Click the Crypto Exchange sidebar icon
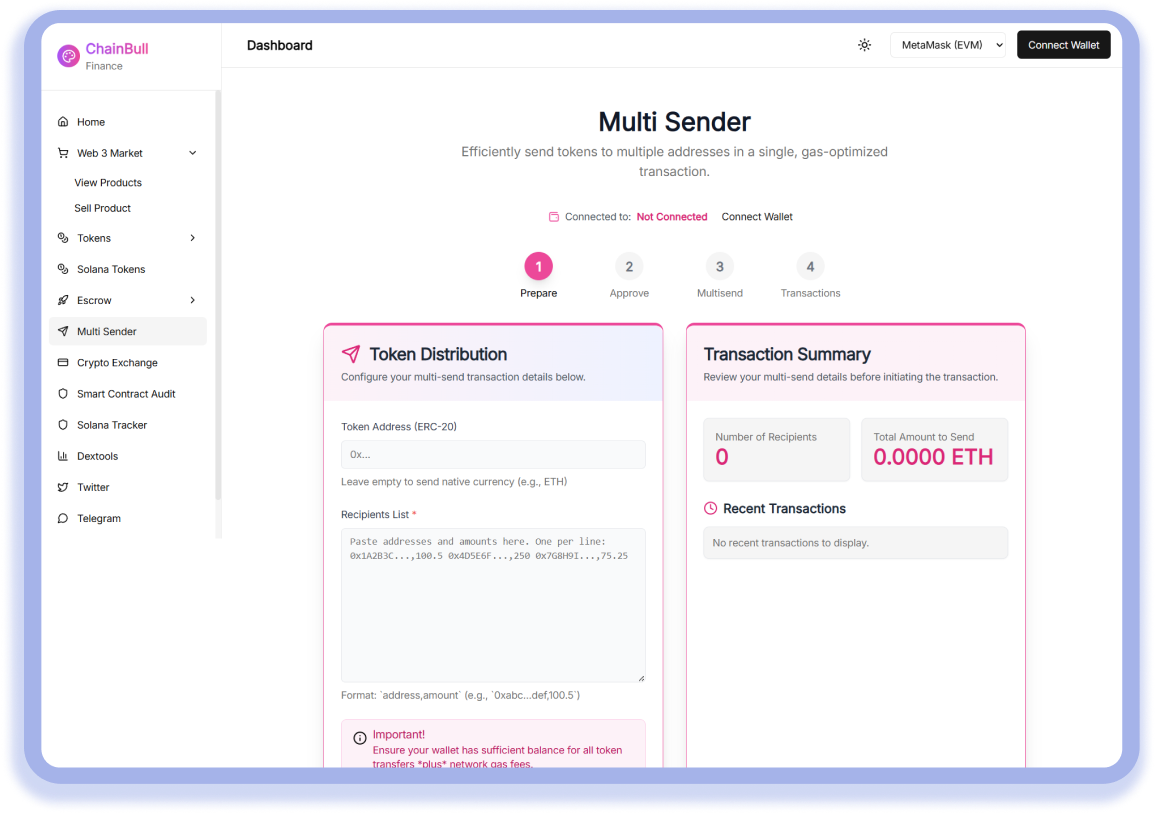This screenshot has height=814, width=1156. [64, 363]
